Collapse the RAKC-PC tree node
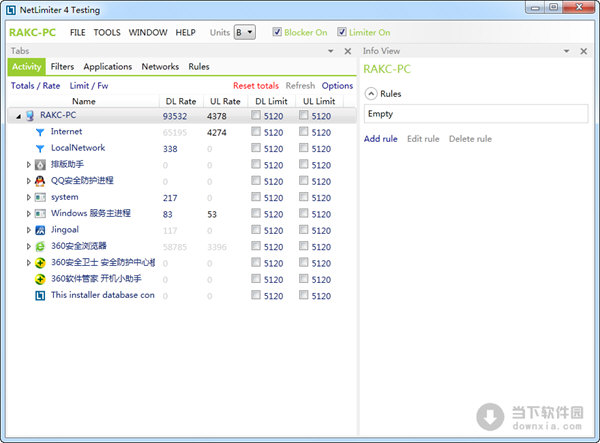 click(18, 116)
